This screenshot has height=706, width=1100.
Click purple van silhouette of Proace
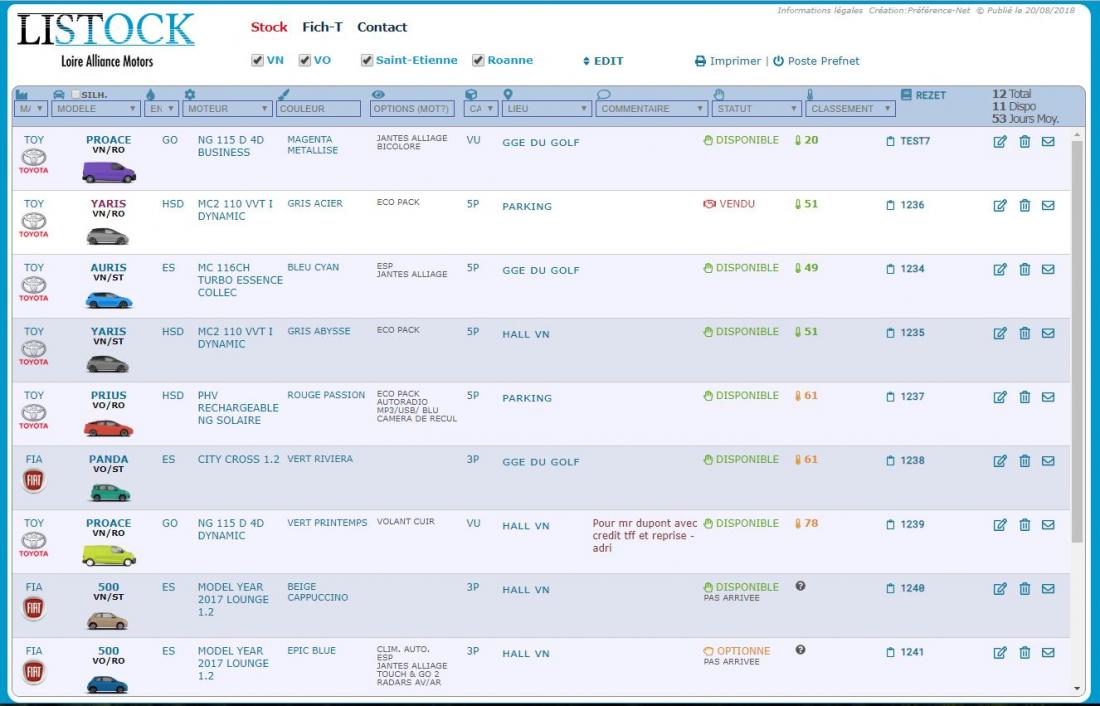click(109, 172)
